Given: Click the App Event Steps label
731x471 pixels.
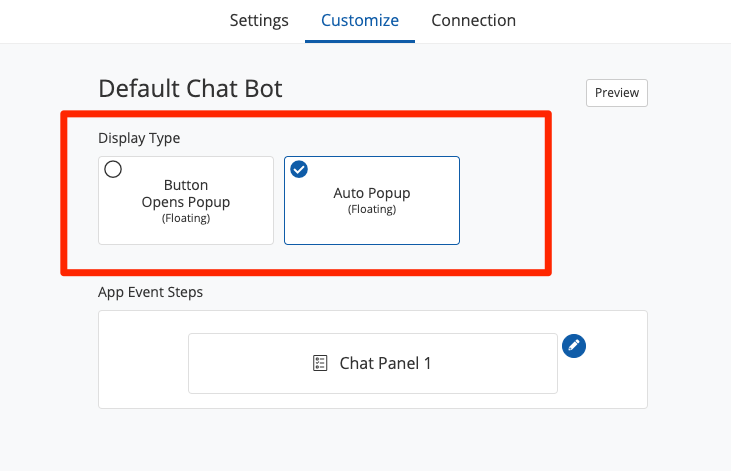Looking at the screenshot, I should pos(150,292).
